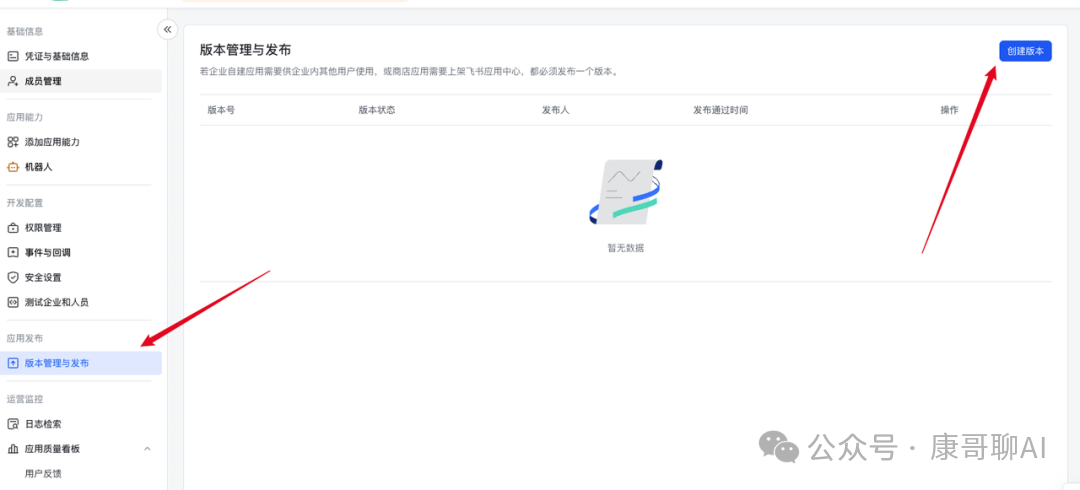Click the 凭证与基础信息 icon
The width and height of the screenshot is (1080, 490).
pos(12,57)
